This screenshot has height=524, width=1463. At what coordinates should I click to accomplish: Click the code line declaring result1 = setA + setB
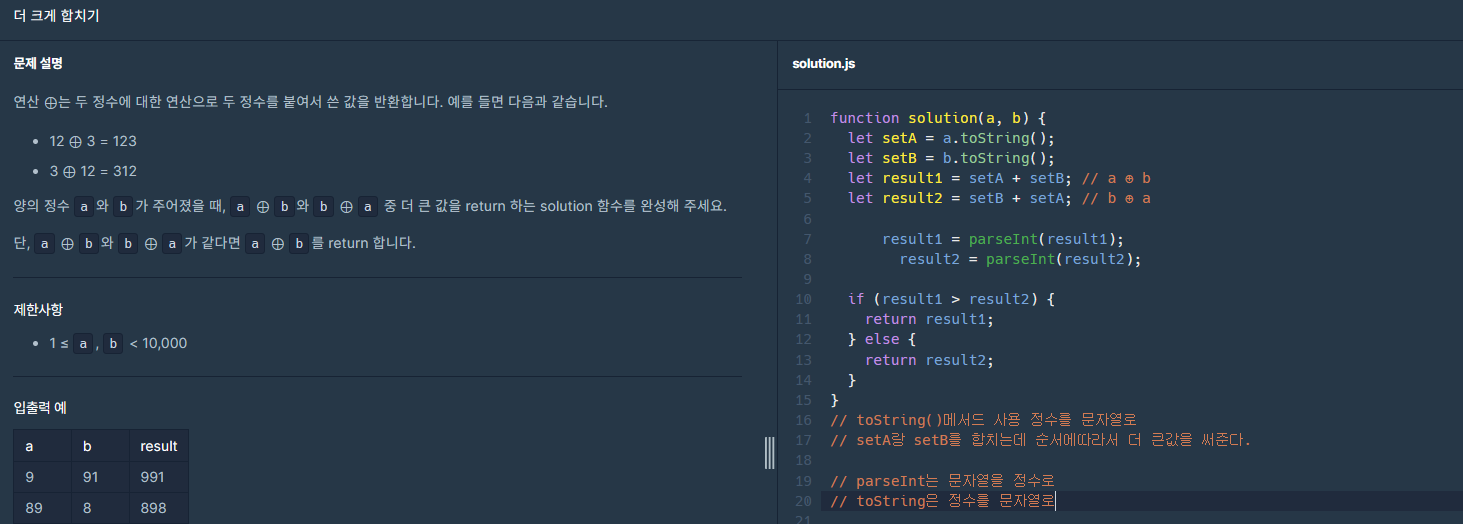(999, 178)
